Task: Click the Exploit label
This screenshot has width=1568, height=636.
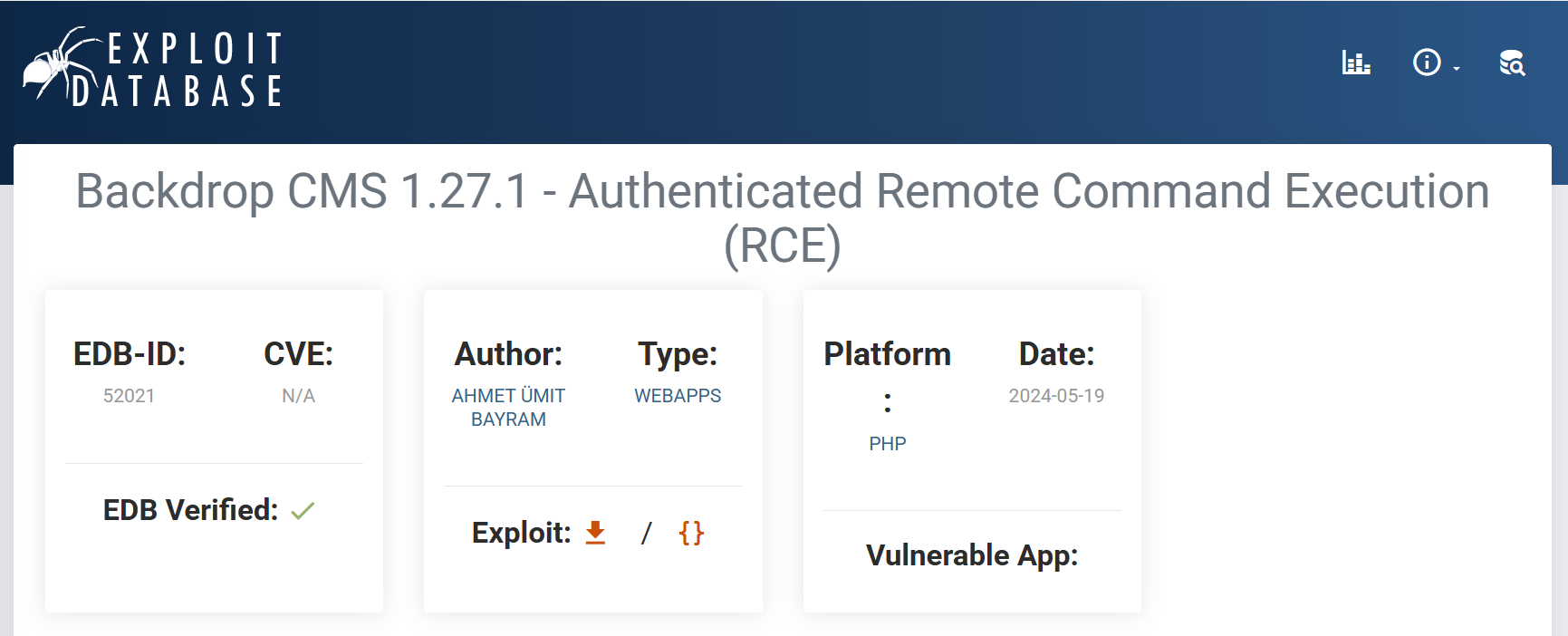Action: [522, 533]
